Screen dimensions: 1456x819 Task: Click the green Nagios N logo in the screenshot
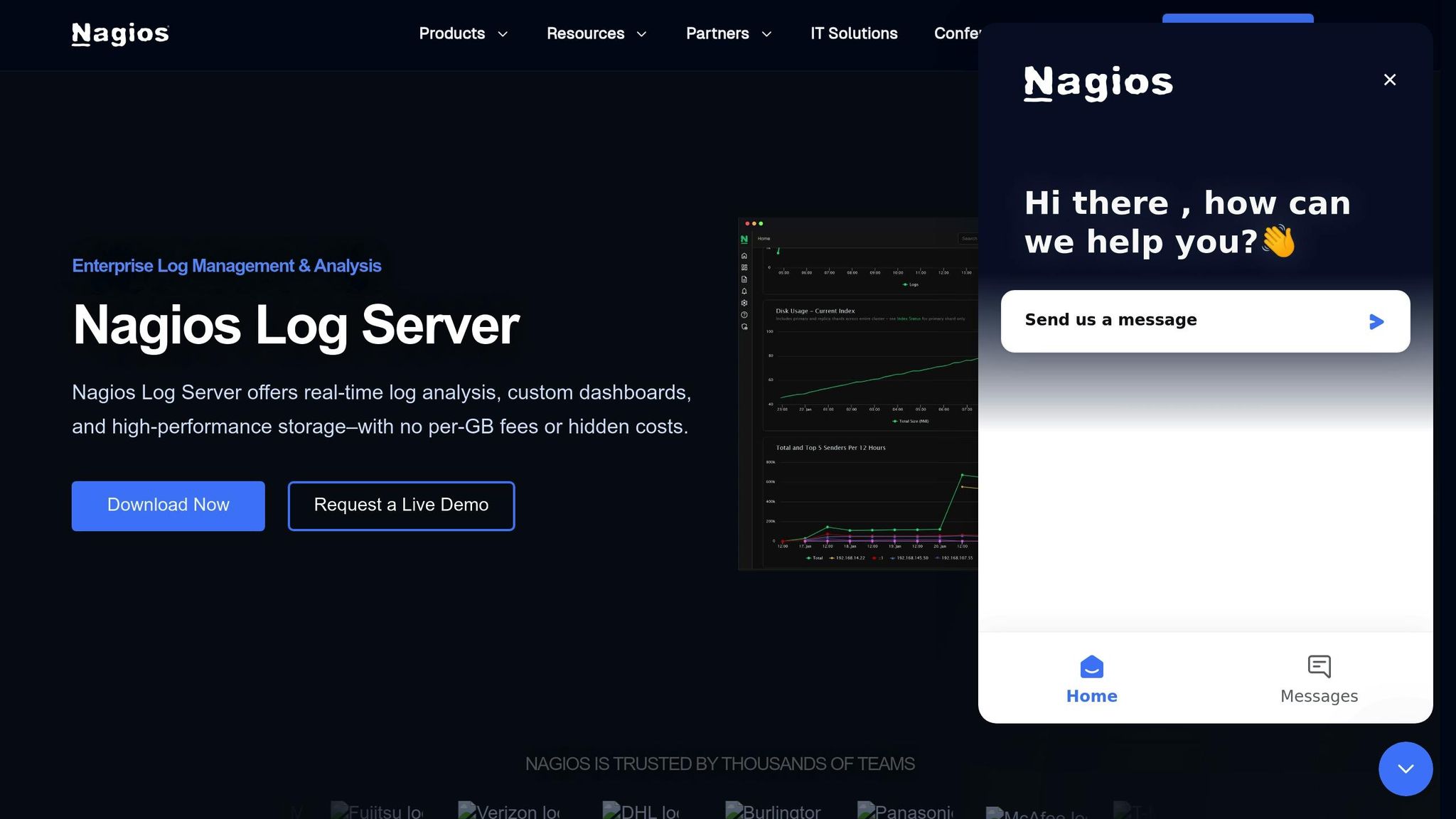(x=744, y=239)
